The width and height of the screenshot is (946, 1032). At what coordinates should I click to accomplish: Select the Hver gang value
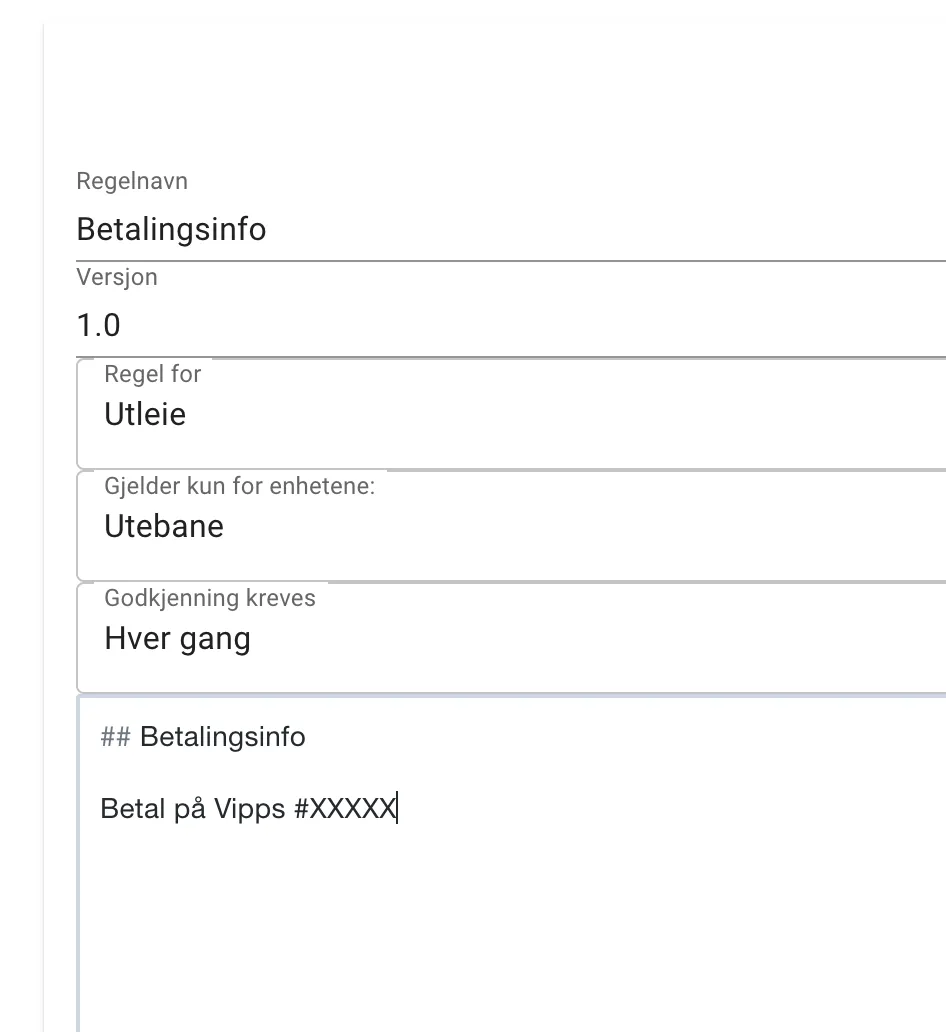click(x=177, y=638)
